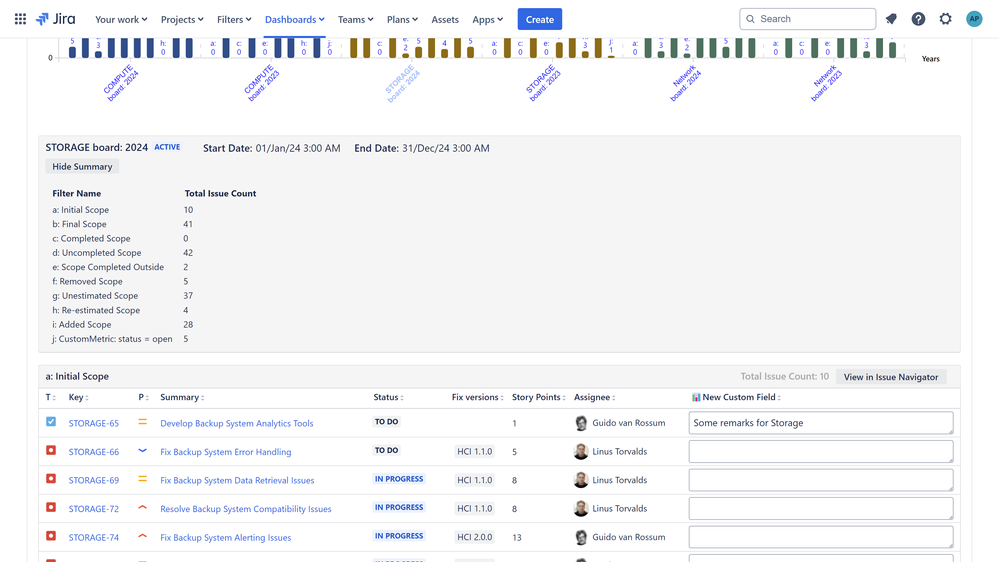Image resolution: width=999 pixels, height=562 pixels.
Task: Open issue key STORAGE-65
Action: pos(94,423)
